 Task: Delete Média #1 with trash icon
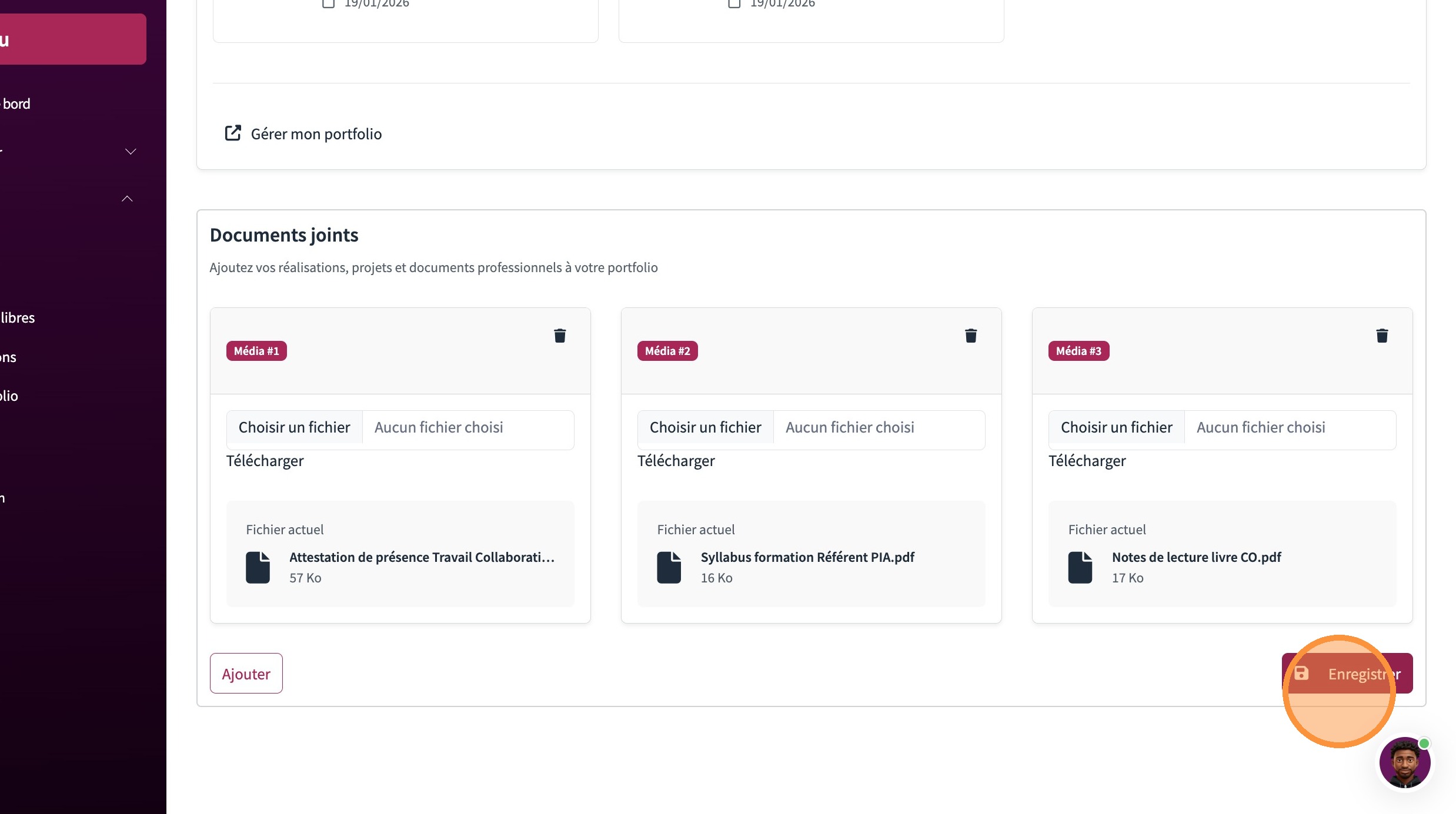coord(559,336)
